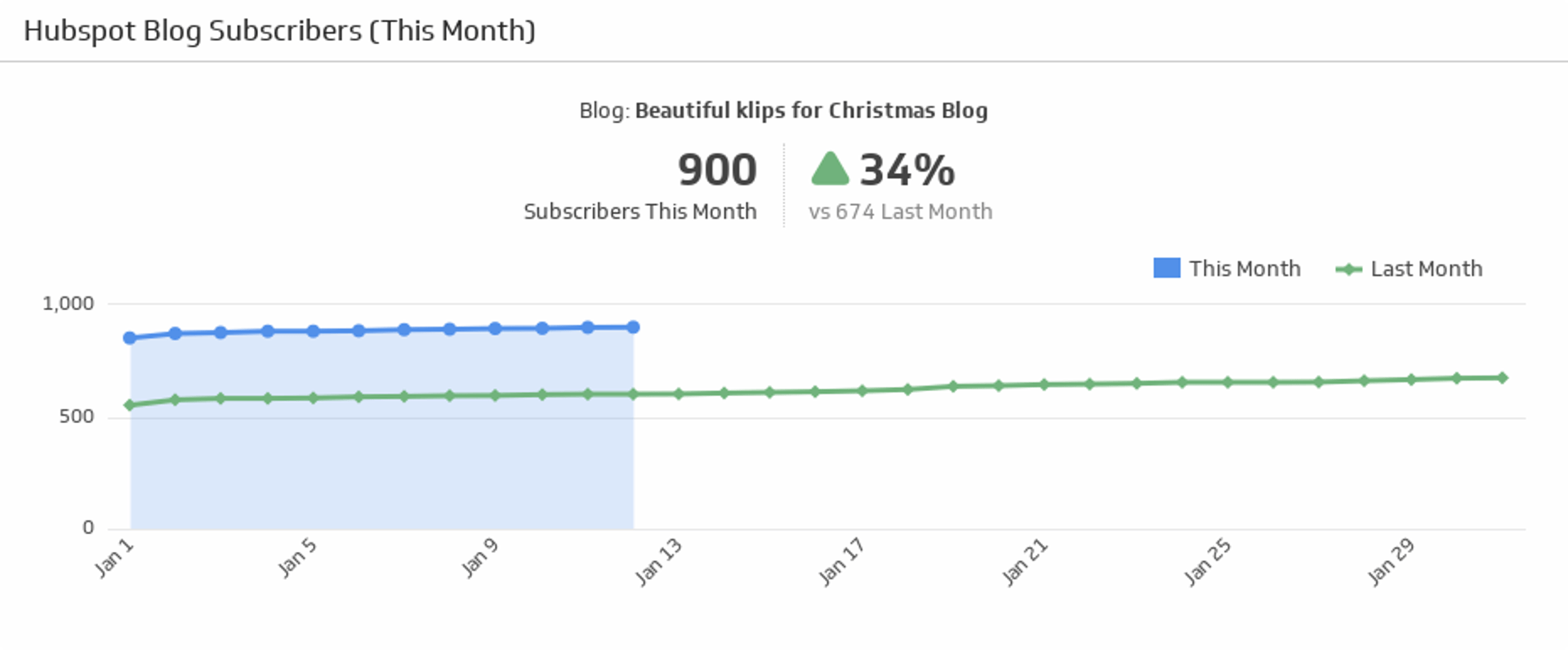
Task: Click the green upward triangle trend icon
Action: tap(830, 170)
